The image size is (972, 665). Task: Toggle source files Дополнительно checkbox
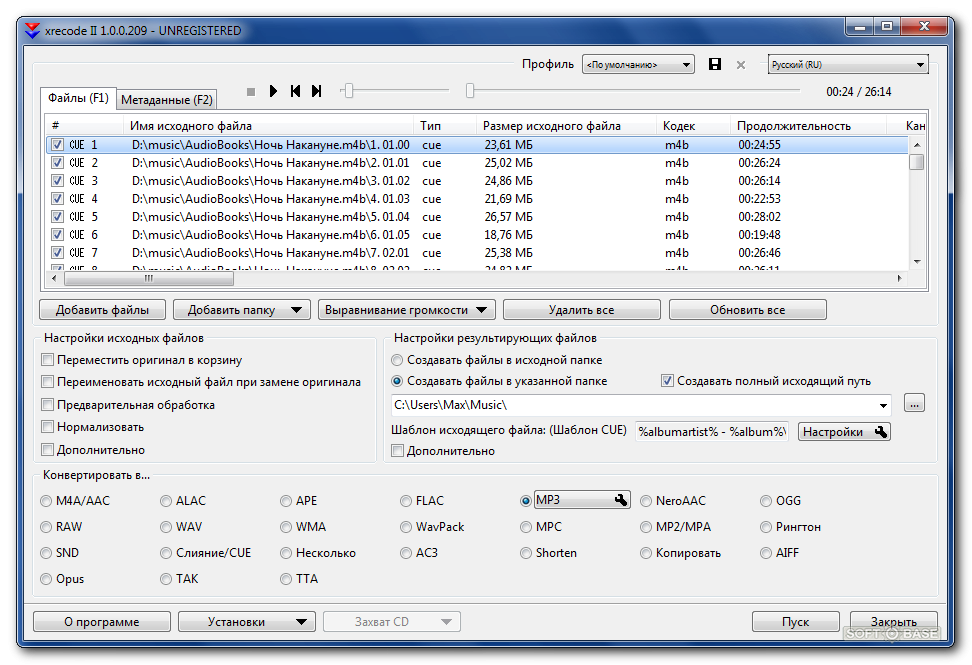(47, 450)
